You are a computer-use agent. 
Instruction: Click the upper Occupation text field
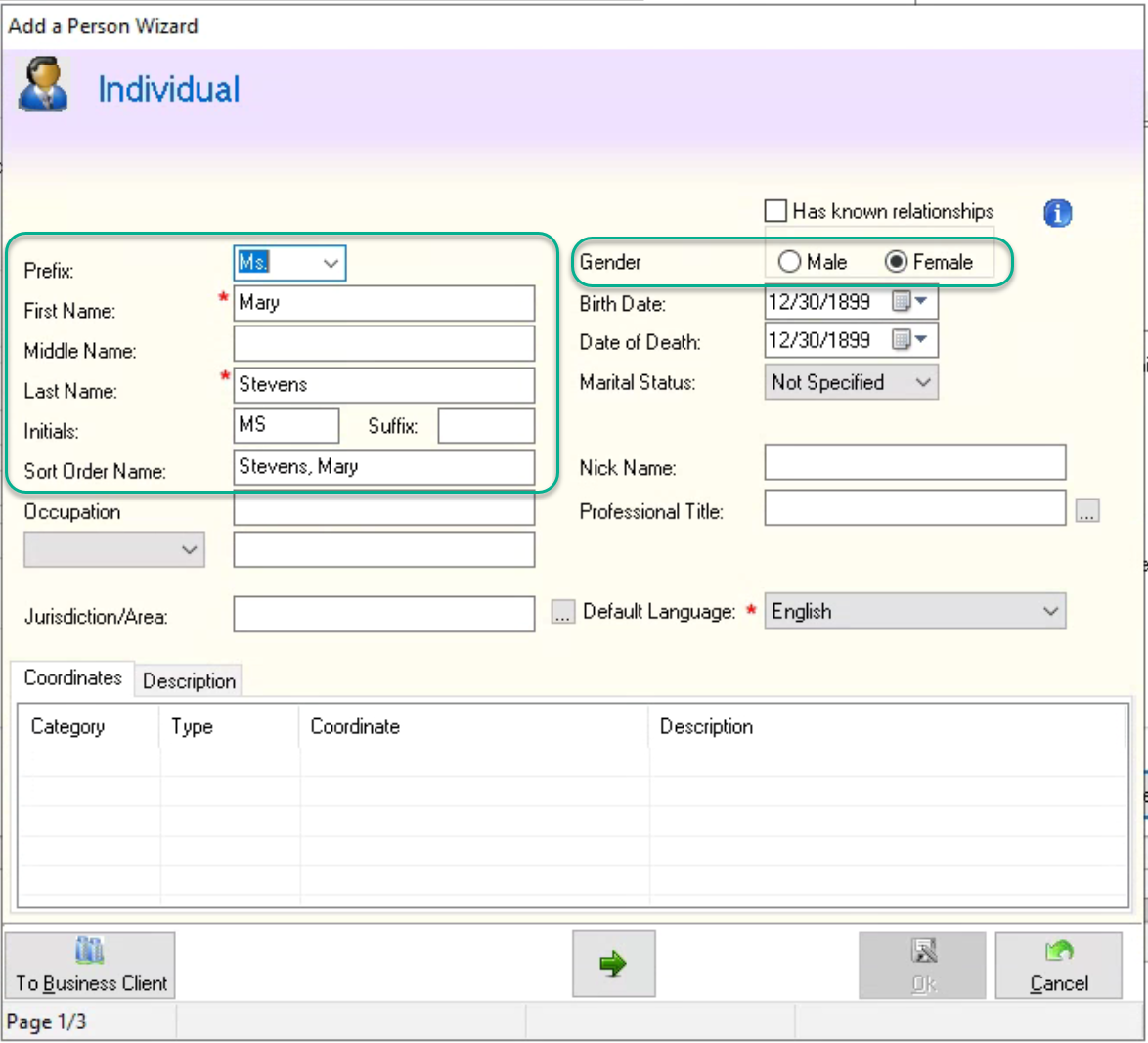[x=383, y=509]
